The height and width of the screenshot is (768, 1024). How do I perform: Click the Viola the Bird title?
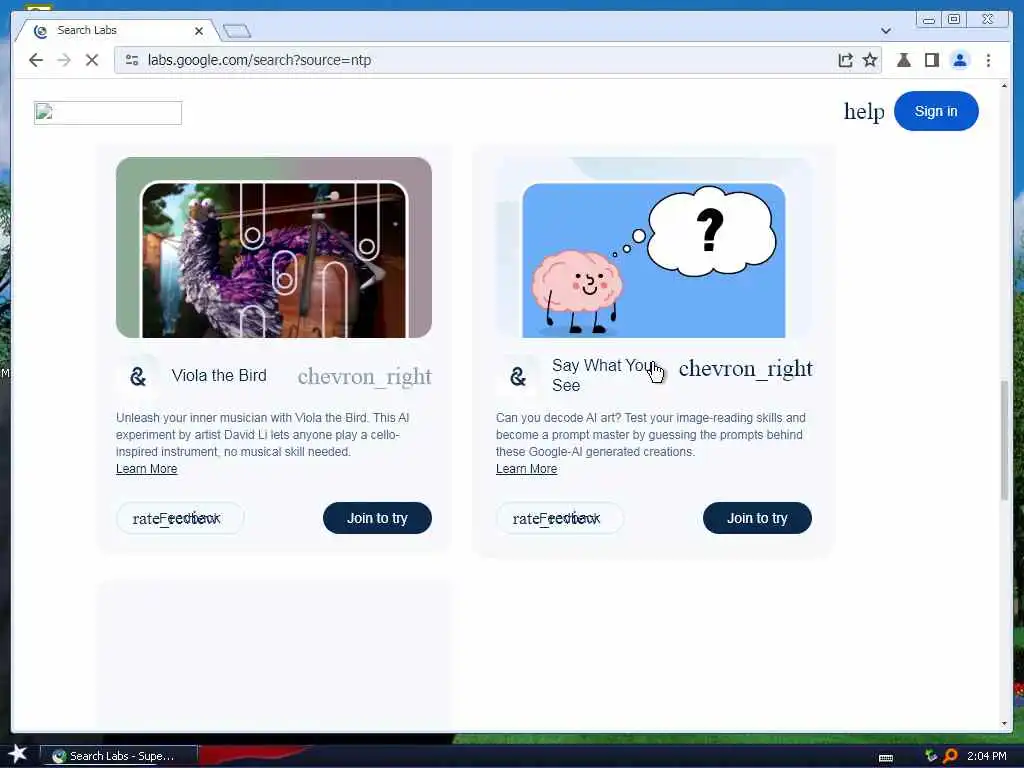point(219,376)
